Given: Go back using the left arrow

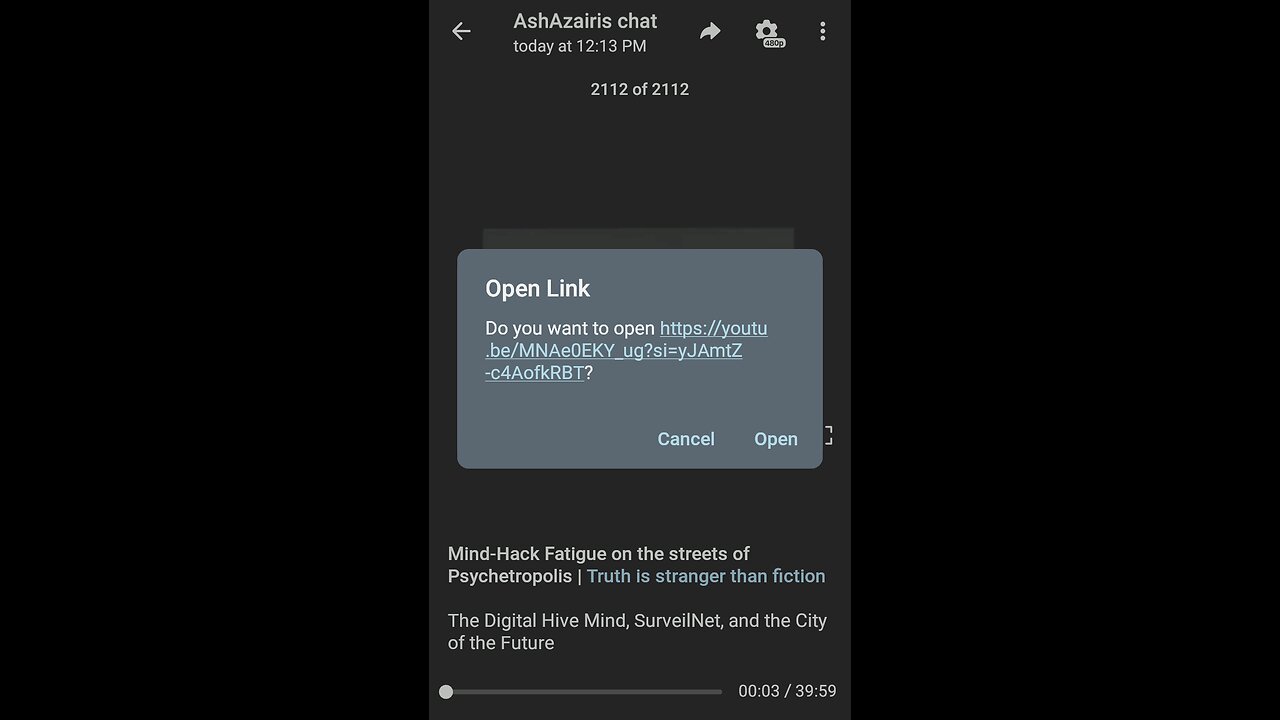Looking at the screenshot, I should coord(461,31).
